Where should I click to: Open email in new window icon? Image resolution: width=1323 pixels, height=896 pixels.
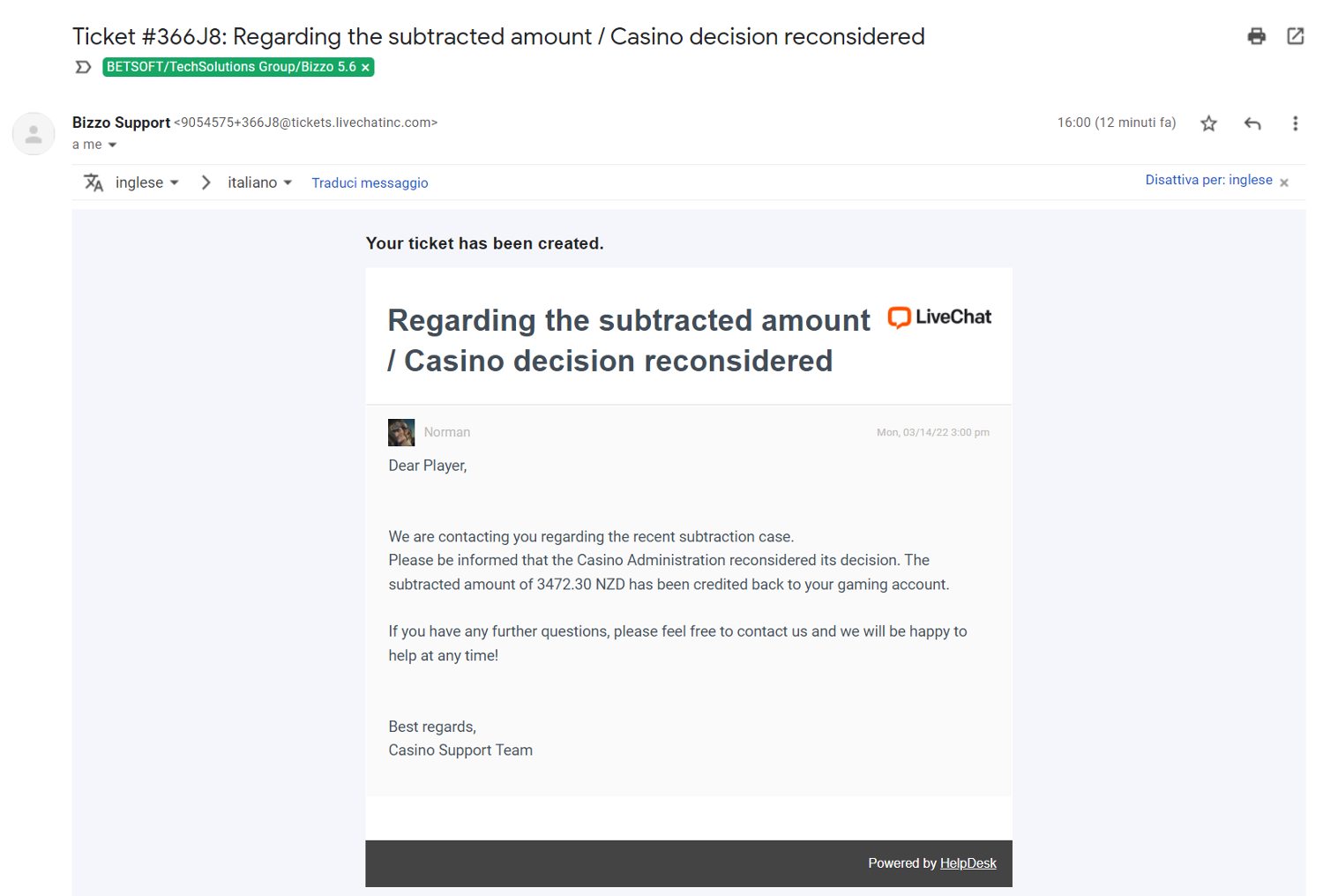[1295, 36]
